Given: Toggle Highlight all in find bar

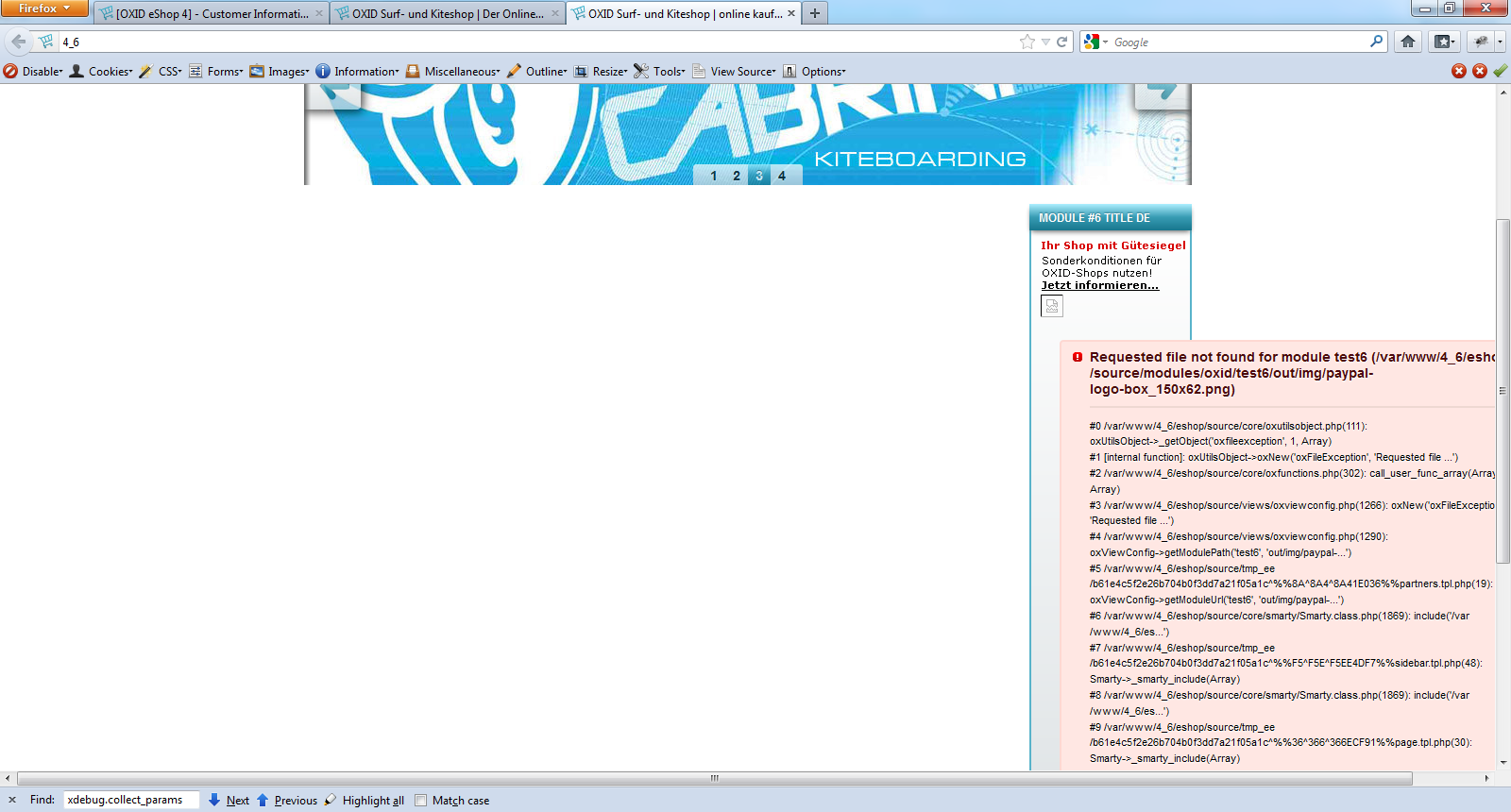Looking at the screenshot, I should coord(365,801).
